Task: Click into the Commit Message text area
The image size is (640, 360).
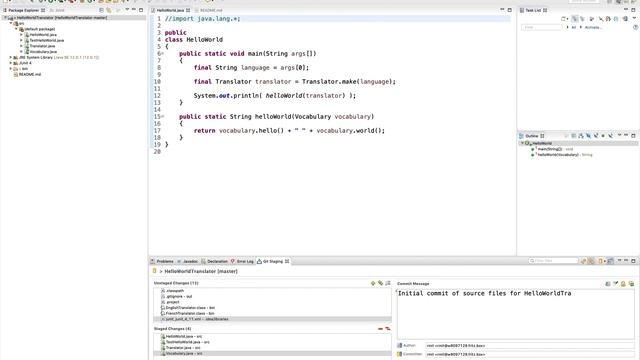Action: [516, 314]
